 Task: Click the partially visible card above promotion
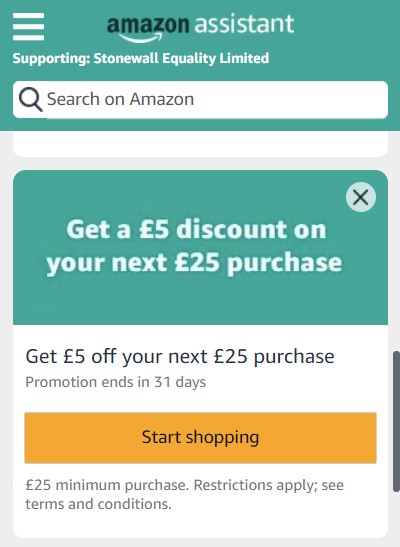tap(200, 144)
